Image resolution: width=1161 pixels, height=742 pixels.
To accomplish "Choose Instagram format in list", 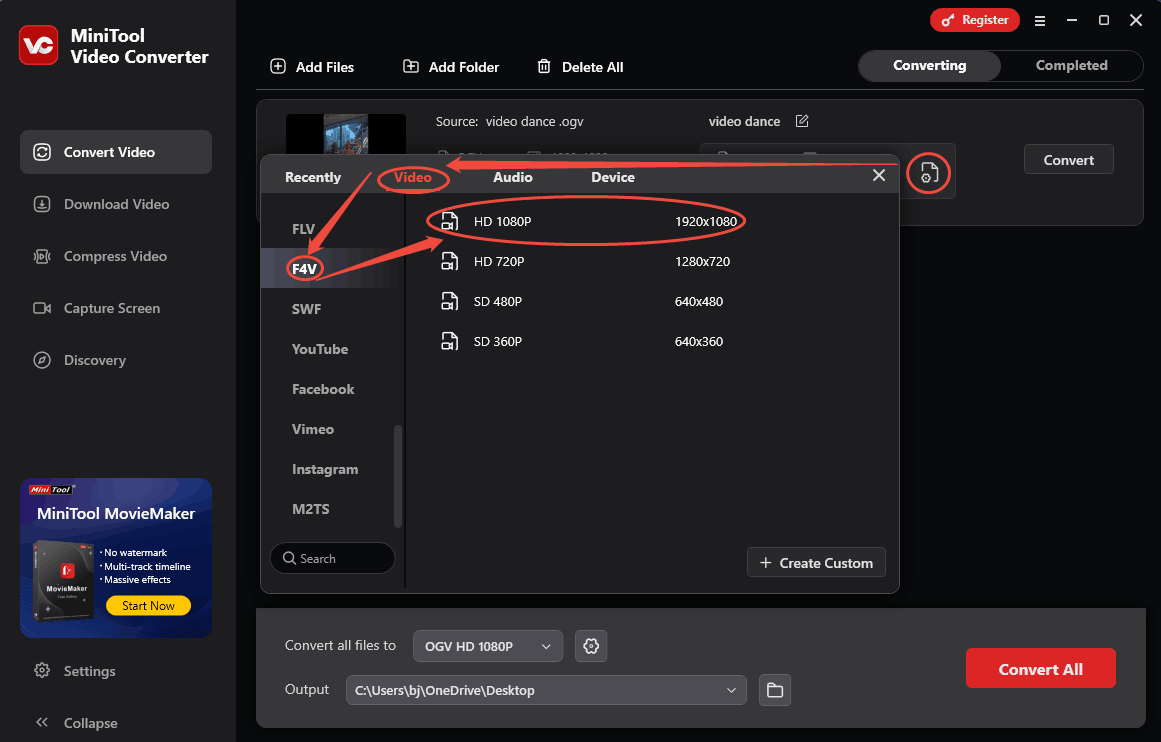I will [x=332, y=469].
